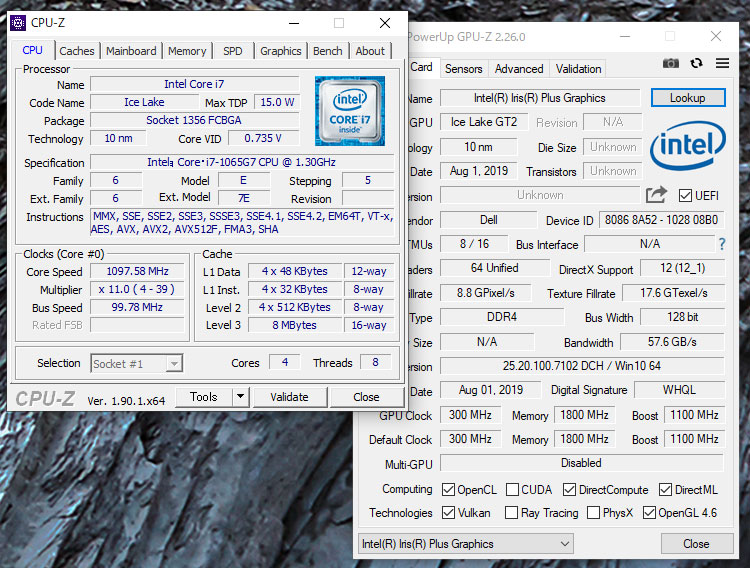Click the Cores count value 4
The width and height of the screenshot is (750, 568).
click(285, 362)
